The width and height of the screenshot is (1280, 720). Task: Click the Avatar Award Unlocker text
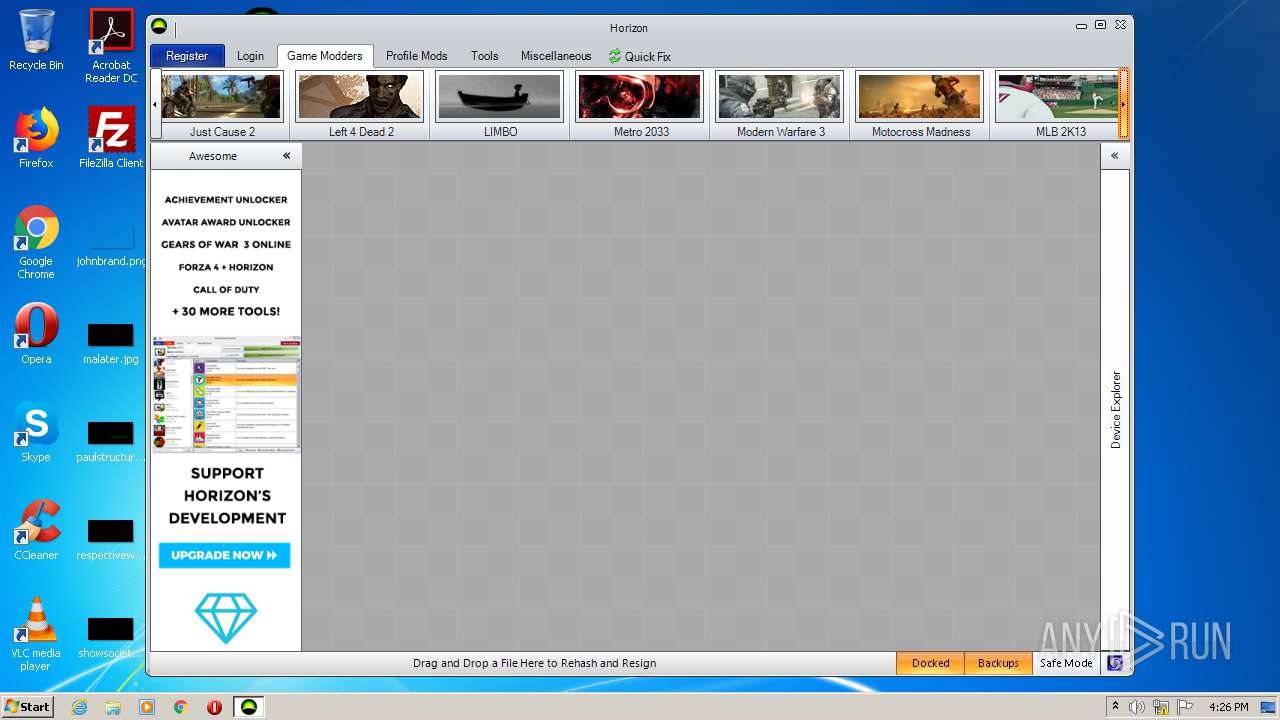(226, 222)
